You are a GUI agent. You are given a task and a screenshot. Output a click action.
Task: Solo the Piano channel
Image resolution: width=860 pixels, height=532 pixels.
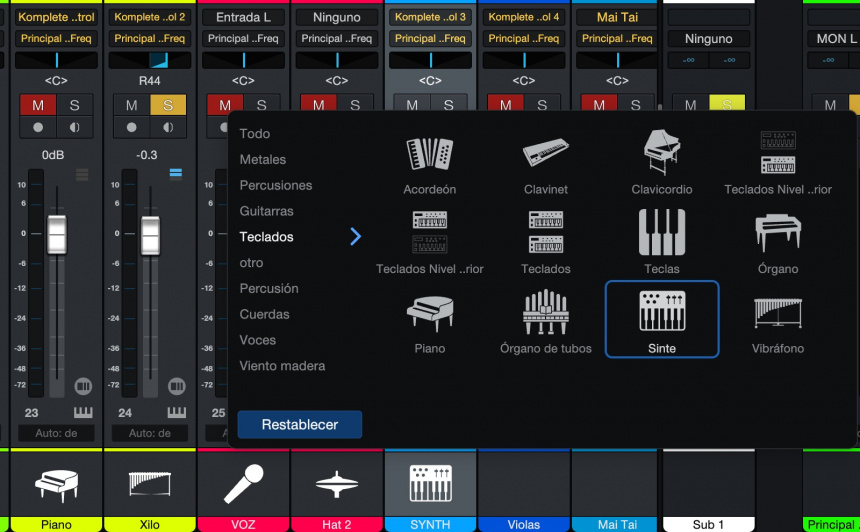pyautogui.click(x=75, y=105)
